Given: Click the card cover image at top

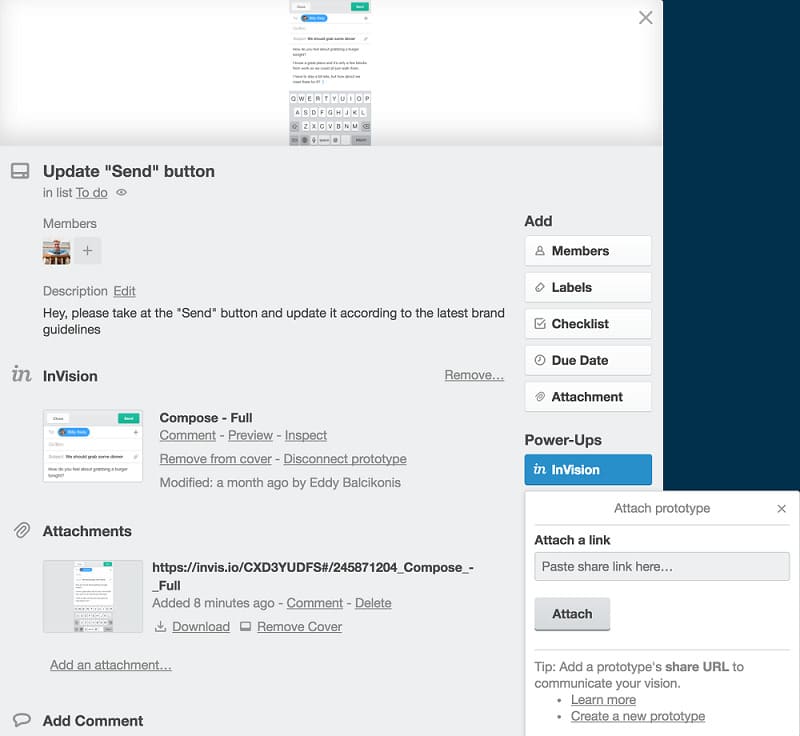Looking at the screenshot, I should (x=330, y=73).
